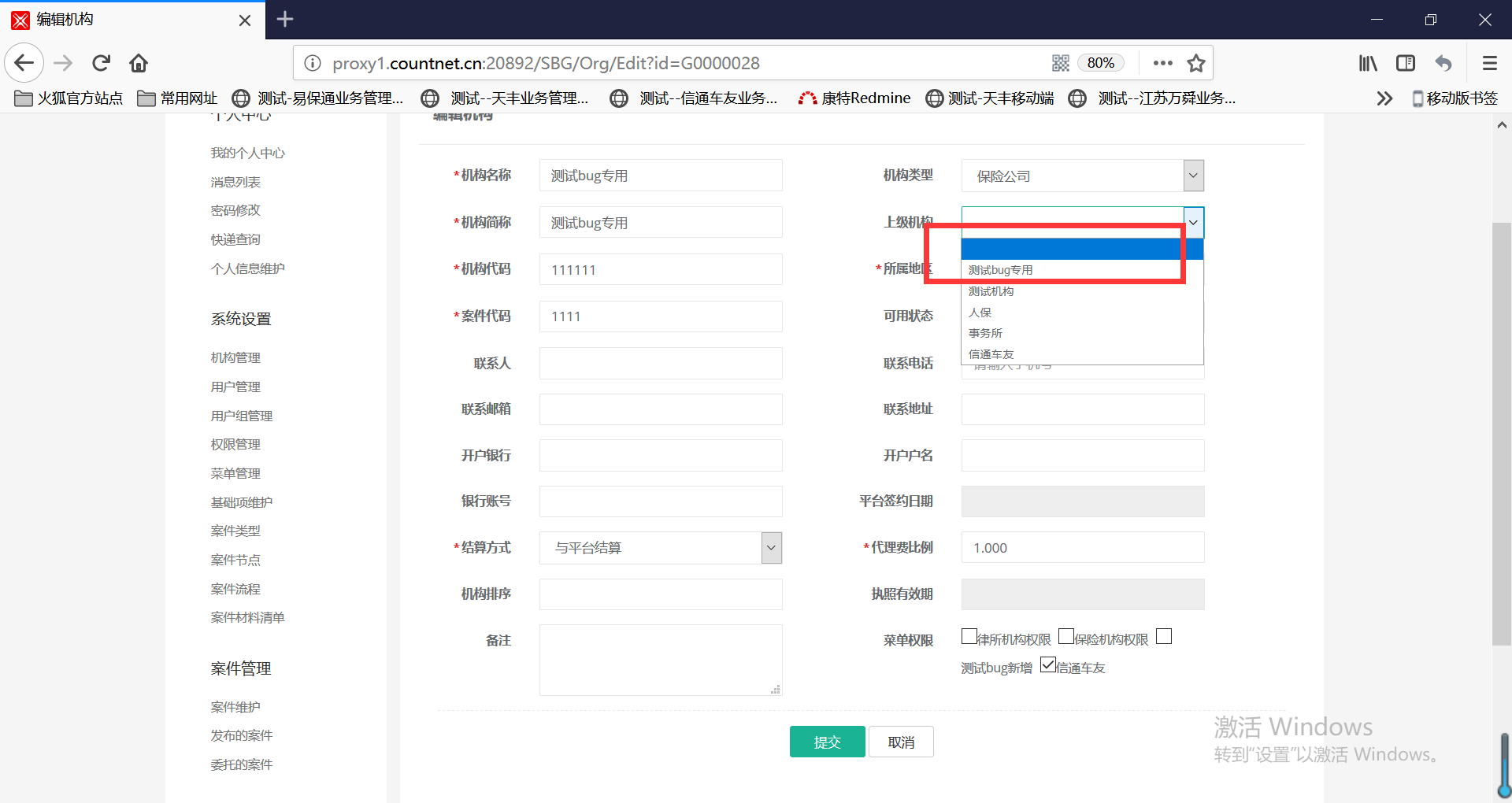Open the 移动版书签 folder
Screen dimensions: 1512x803
point(1455,98)
